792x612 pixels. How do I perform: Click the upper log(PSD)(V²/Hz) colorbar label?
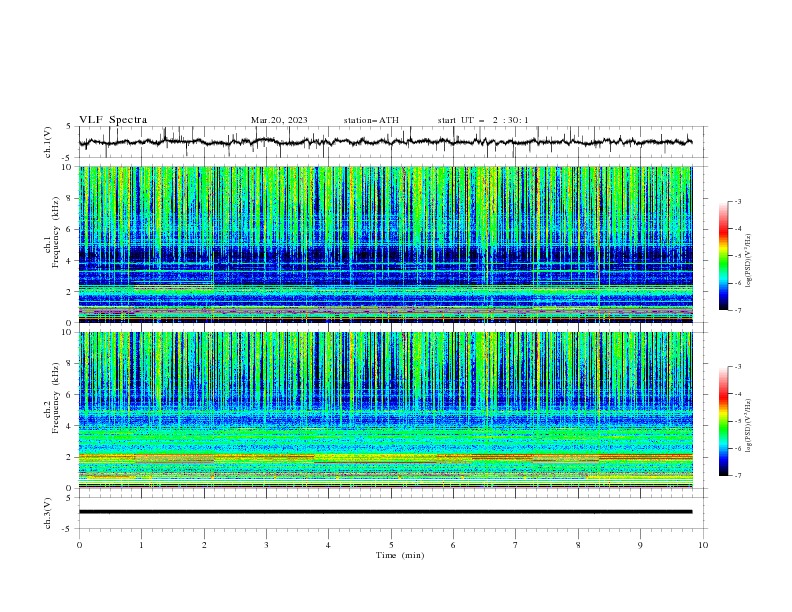point(748,261)
